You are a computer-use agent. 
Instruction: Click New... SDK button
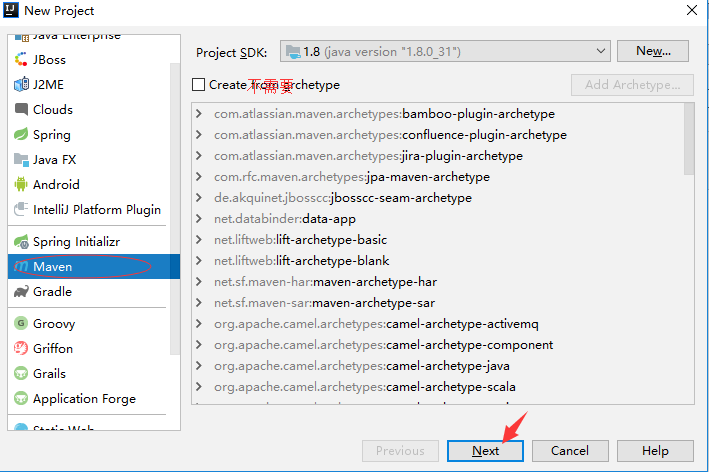coord(653,51)
